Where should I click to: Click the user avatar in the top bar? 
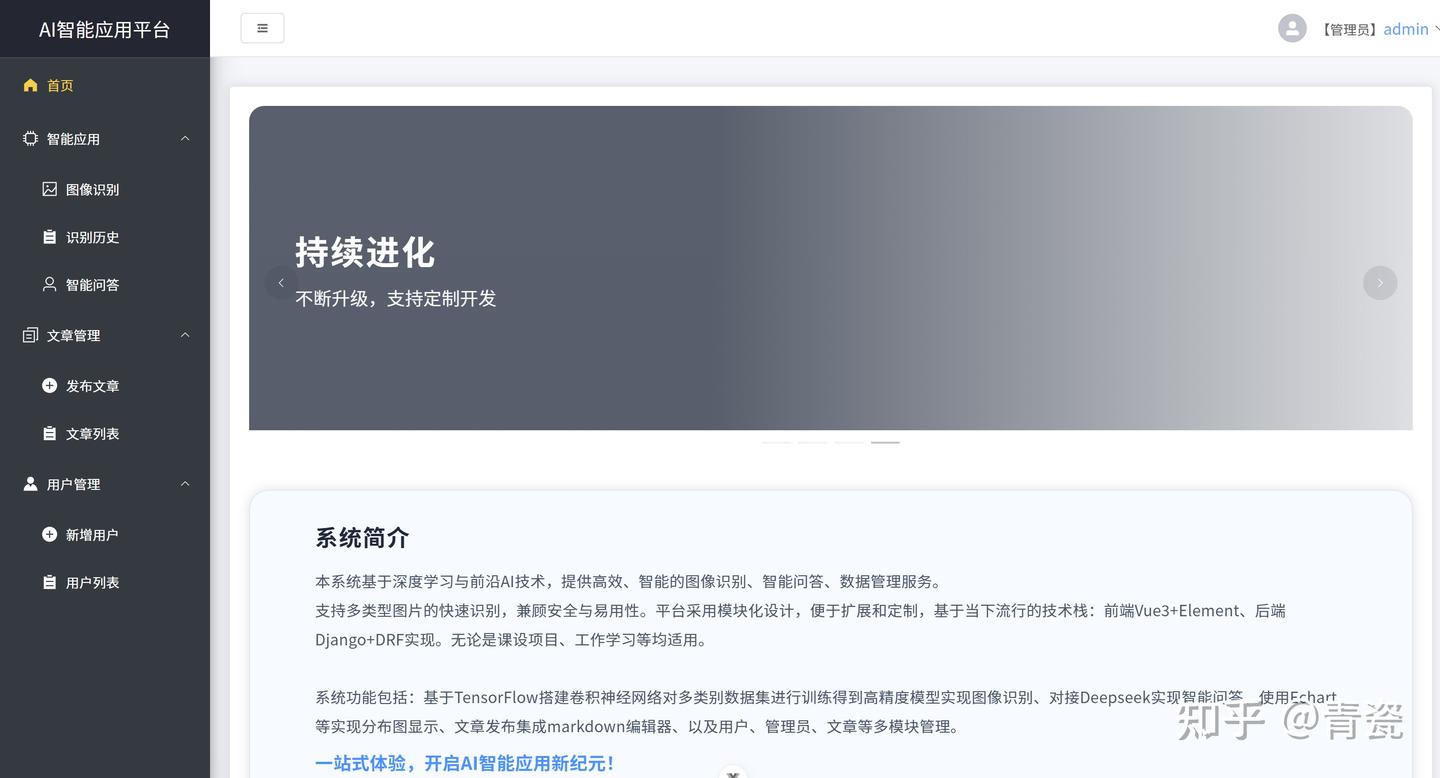(1292, 28)
